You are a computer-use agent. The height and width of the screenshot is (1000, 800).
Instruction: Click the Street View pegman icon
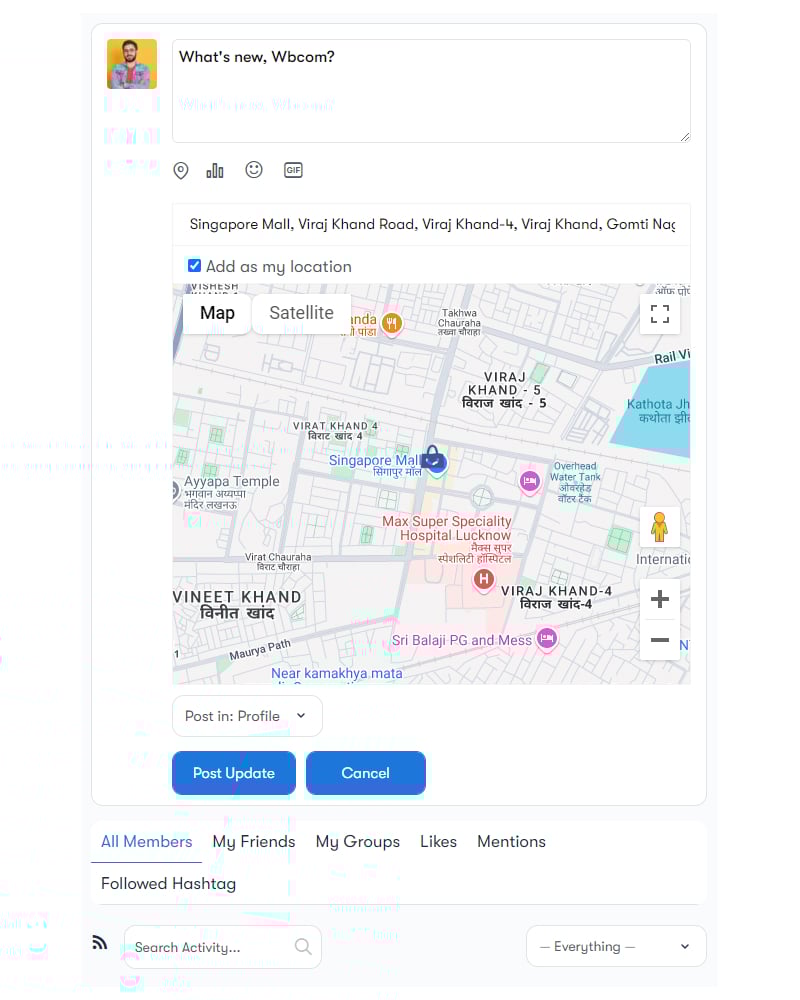pyautogui.click(x=659, y=527)
